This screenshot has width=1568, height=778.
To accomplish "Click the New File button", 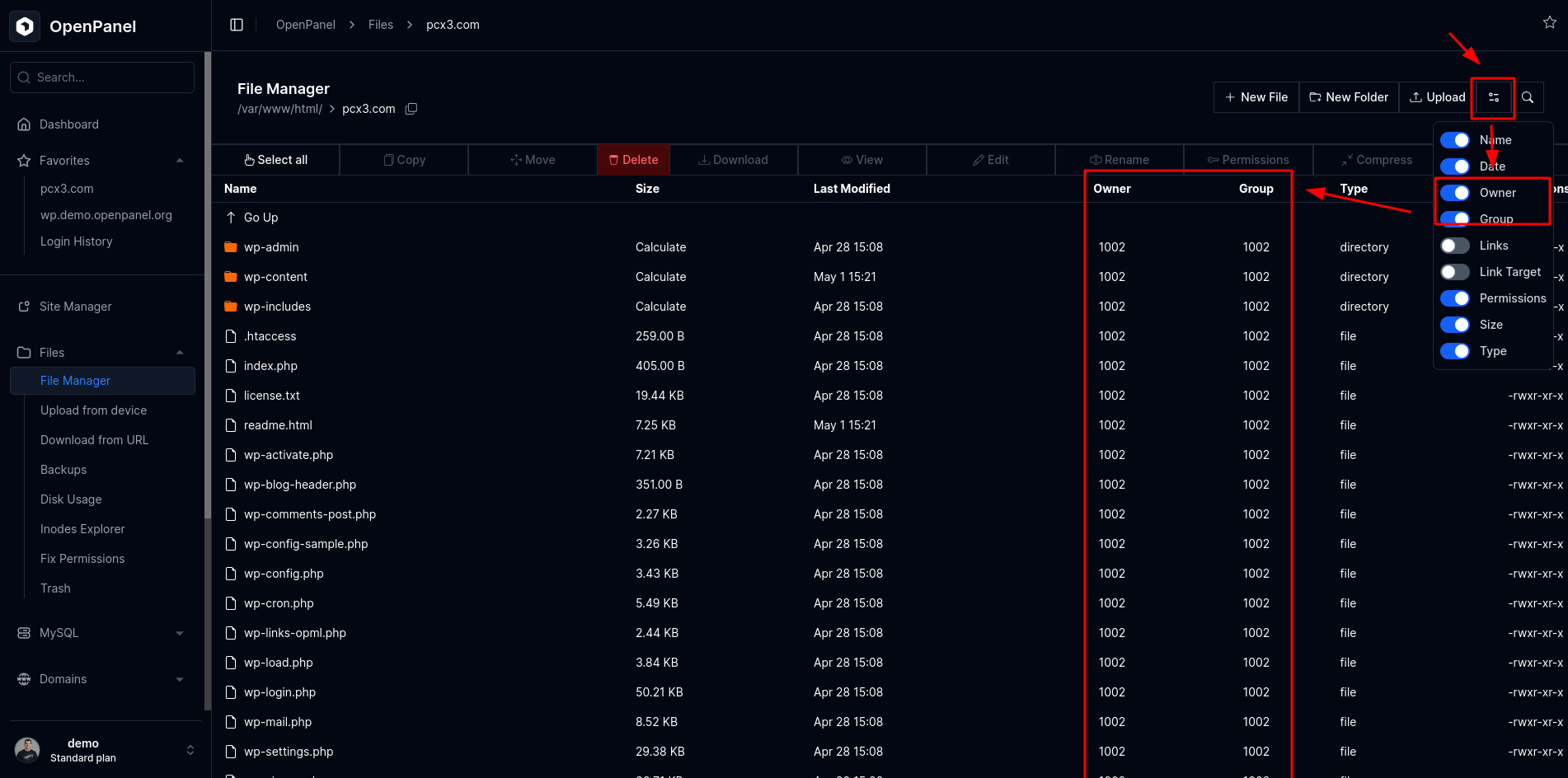I will [x=1256, y=97].
